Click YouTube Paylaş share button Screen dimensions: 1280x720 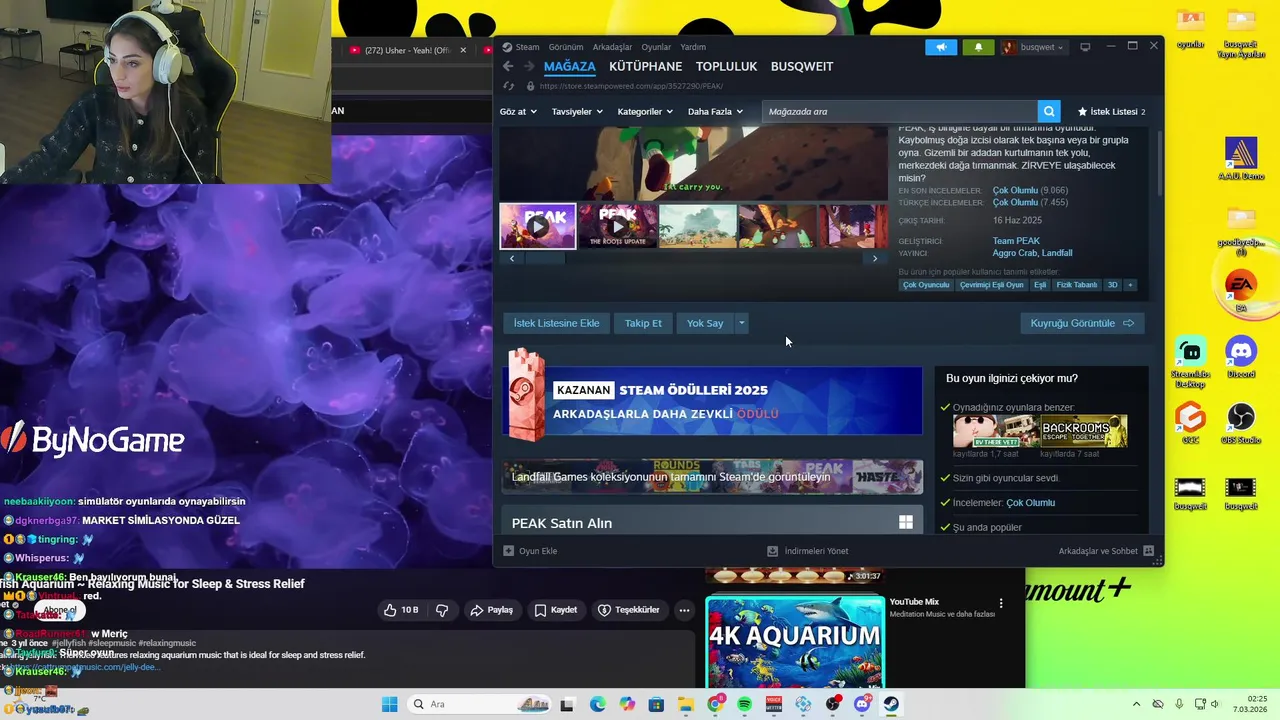[492, 610]
